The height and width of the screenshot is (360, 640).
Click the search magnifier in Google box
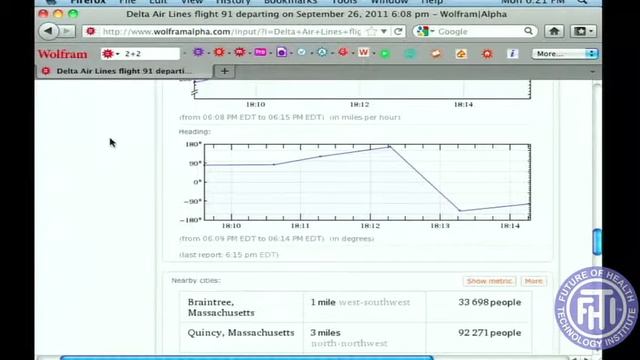point(528,31)
